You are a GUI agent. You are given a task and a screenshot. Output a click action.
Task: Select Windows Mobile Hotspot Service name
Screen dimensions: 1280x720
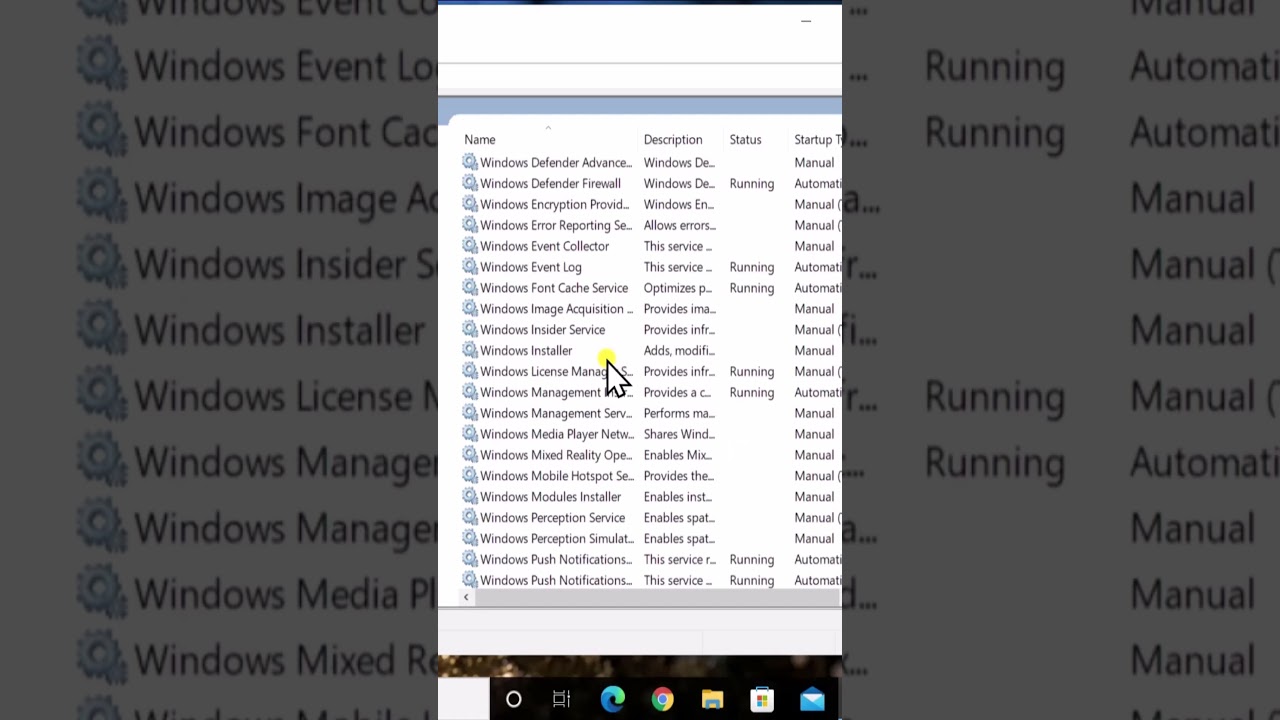point(557,476)
